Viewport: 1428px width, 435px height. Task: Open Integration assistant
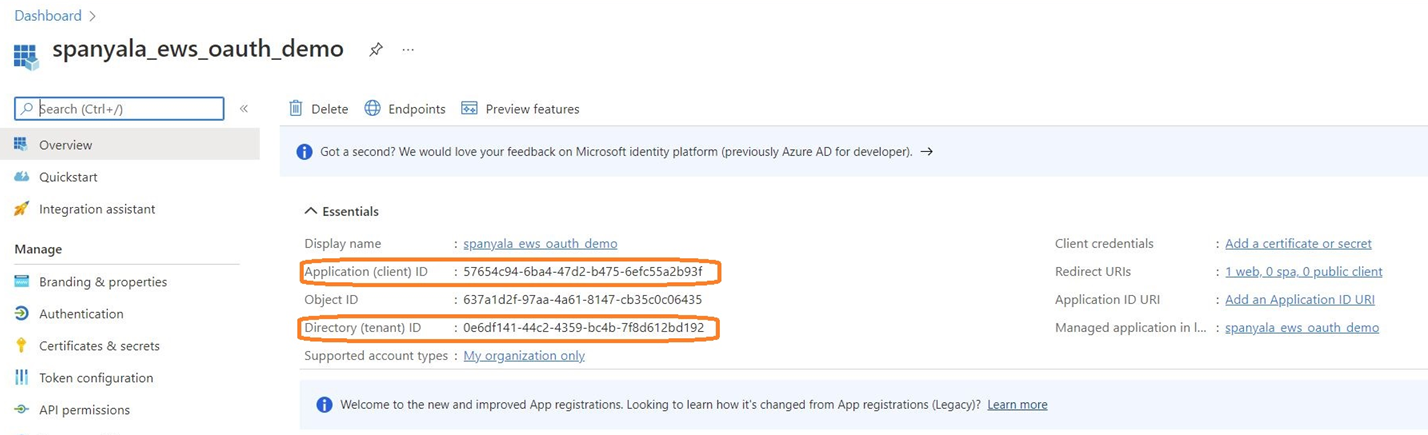point(97,209)
